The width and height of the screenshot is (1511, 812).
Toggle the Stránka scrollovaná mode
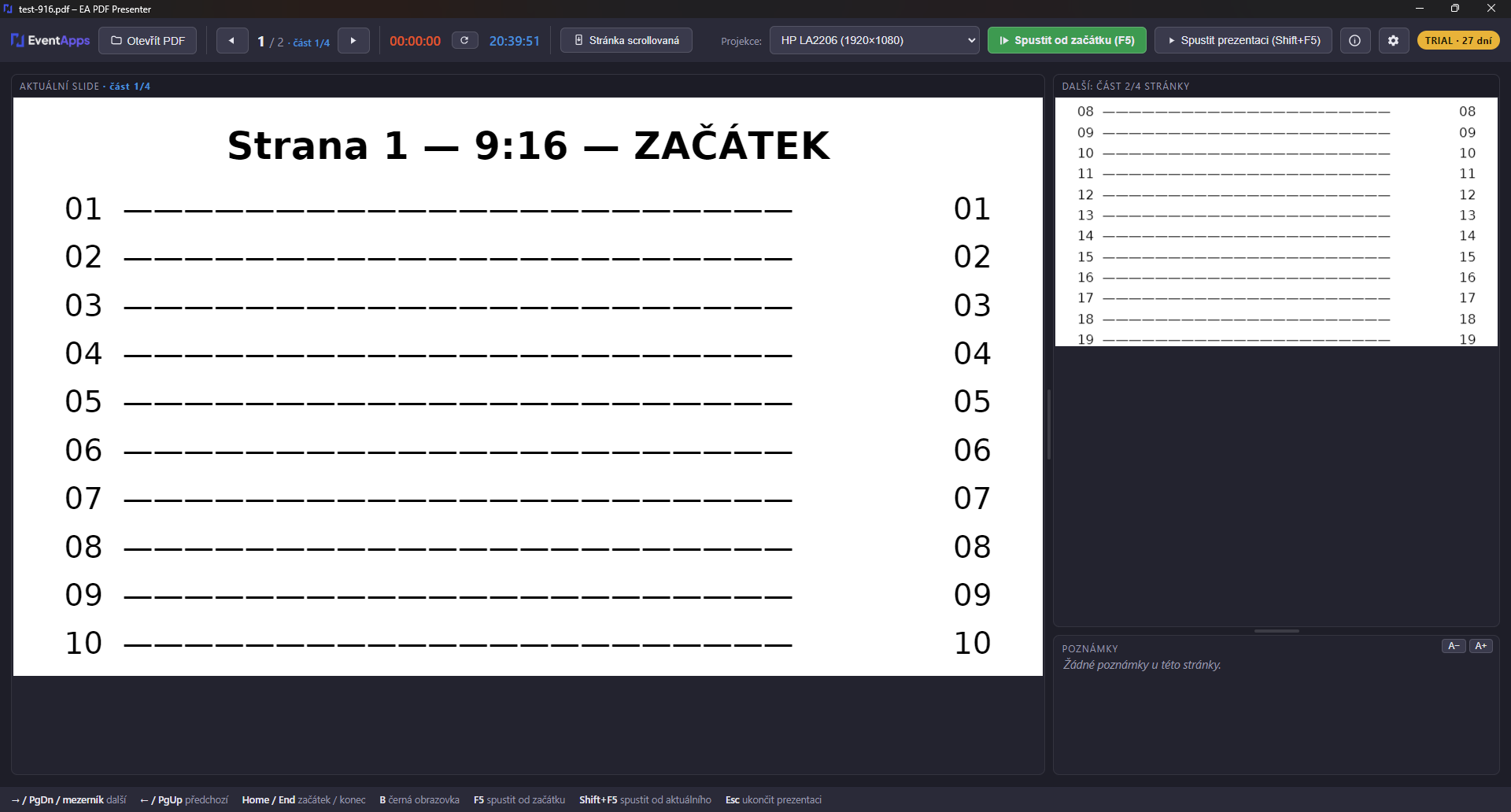626,40
